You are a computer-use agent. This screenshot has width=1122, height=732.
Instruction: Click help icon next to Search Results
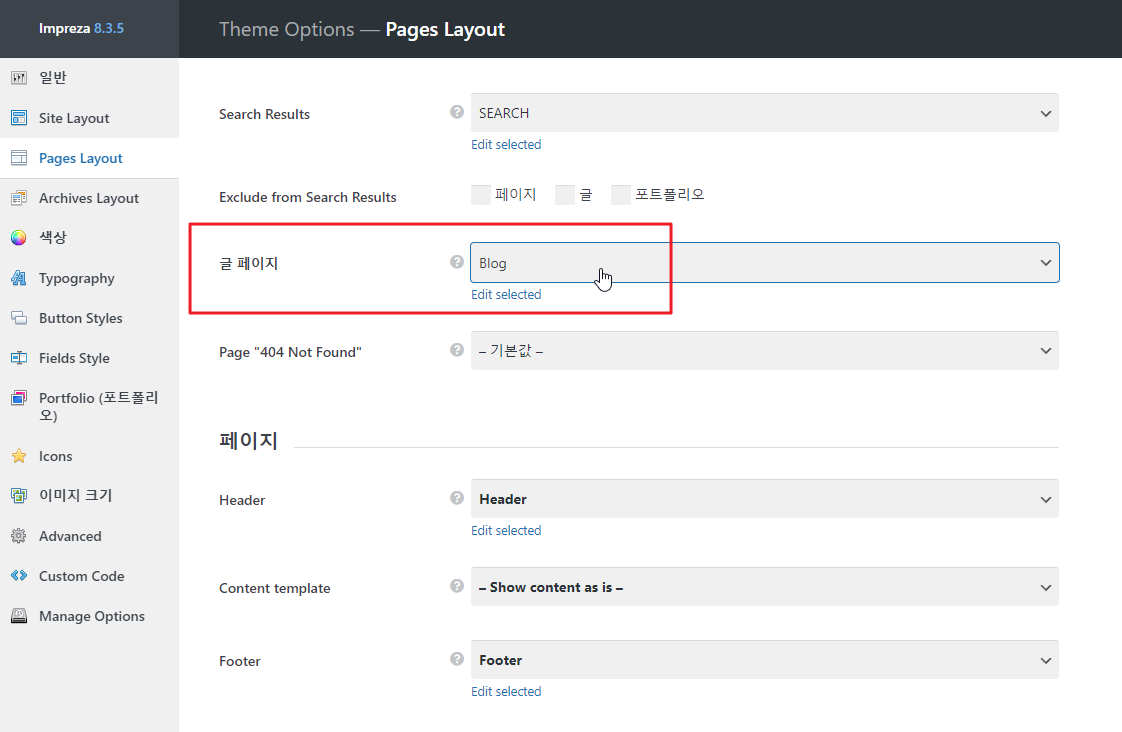pos(457,112)
